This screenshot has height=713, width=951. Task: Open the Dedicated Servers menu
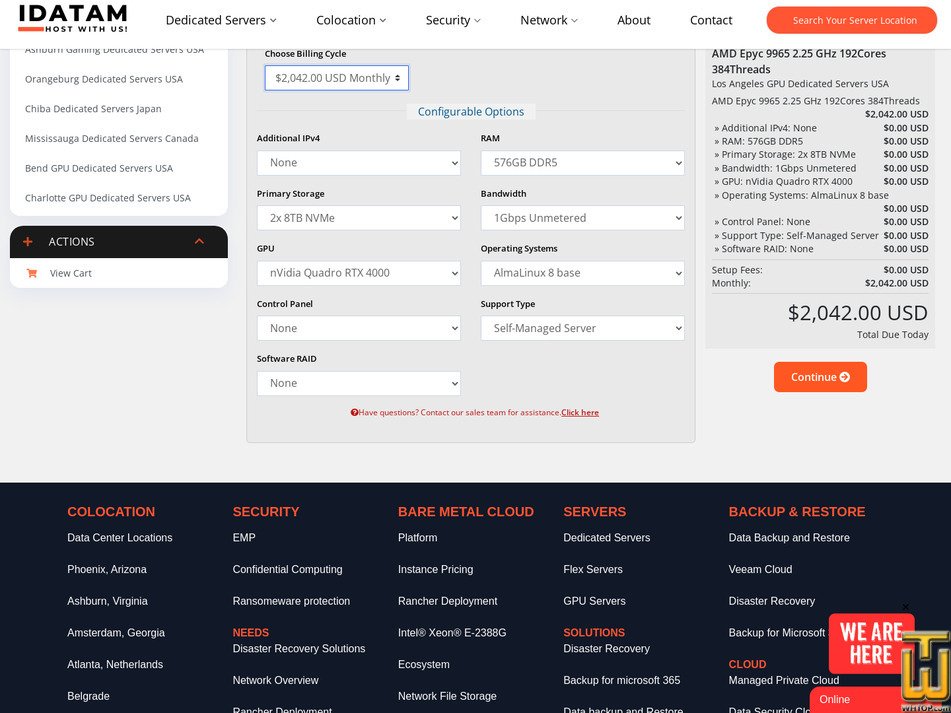[x=221, y=20]
